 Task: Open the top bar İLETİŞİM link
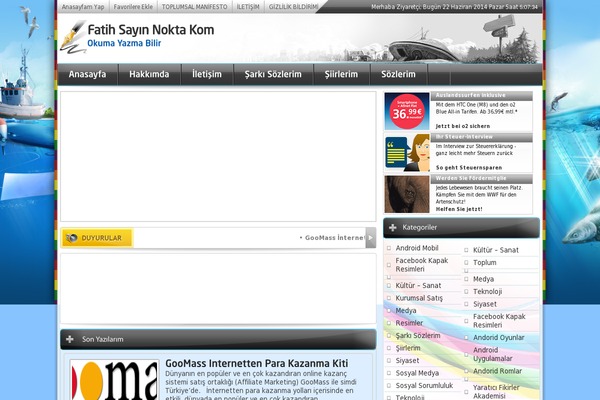[248, 7]
